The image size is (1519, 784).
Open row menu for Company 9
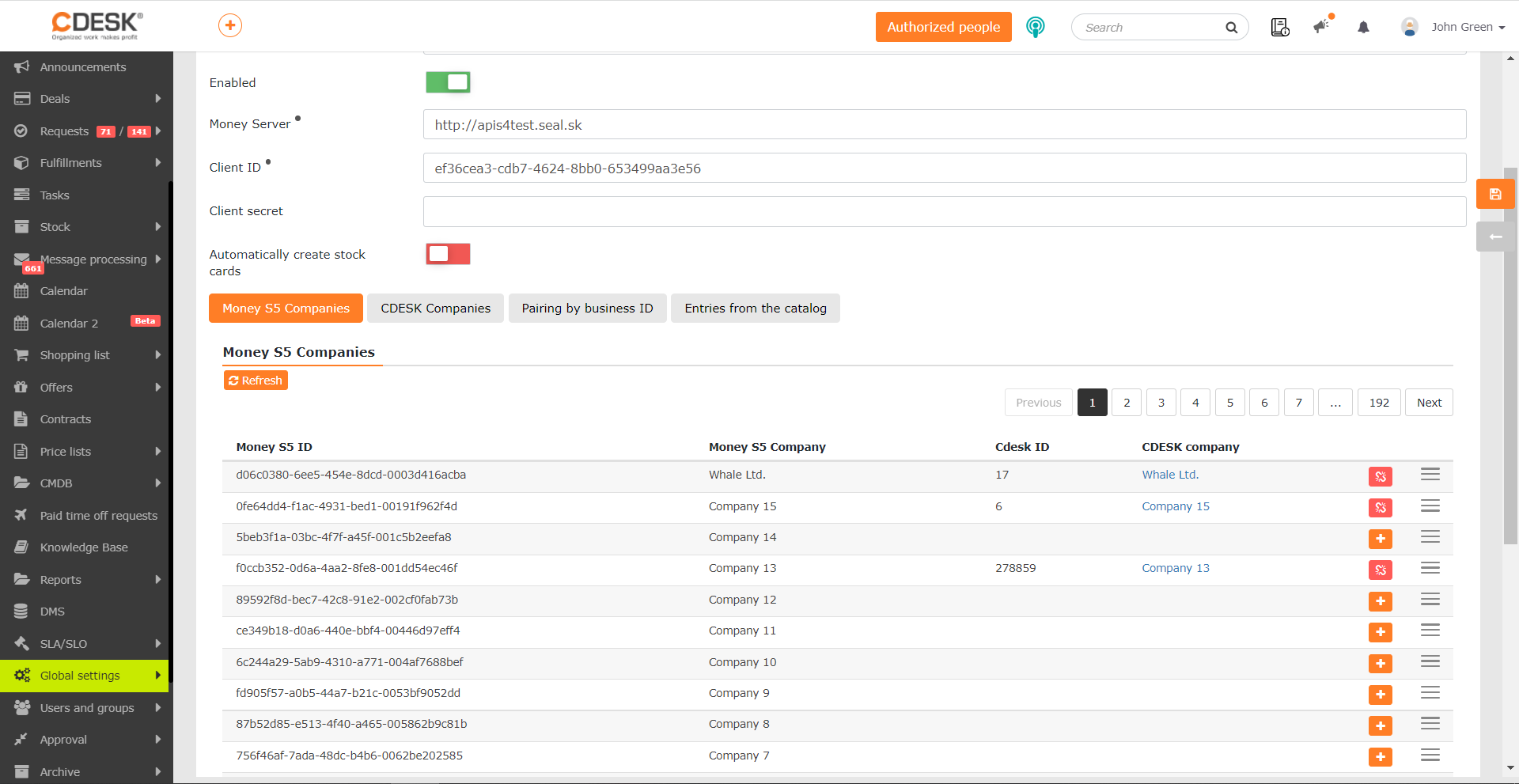click(x=1430, y=693)
